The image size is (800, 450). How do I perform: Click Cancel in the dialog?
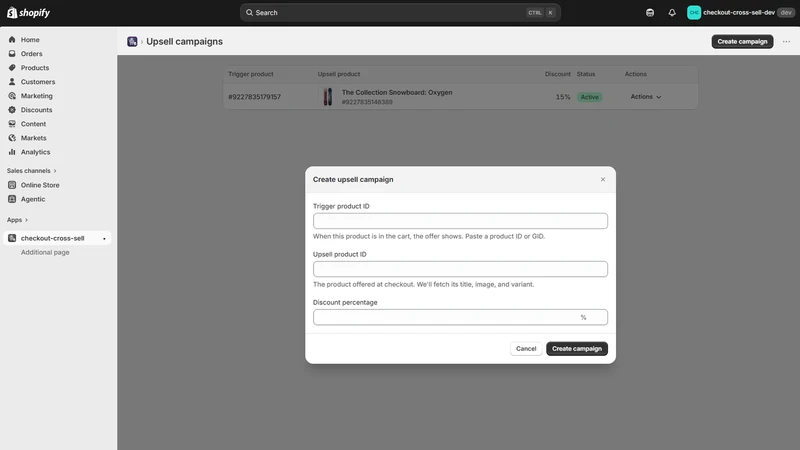(x=526, y=348)
